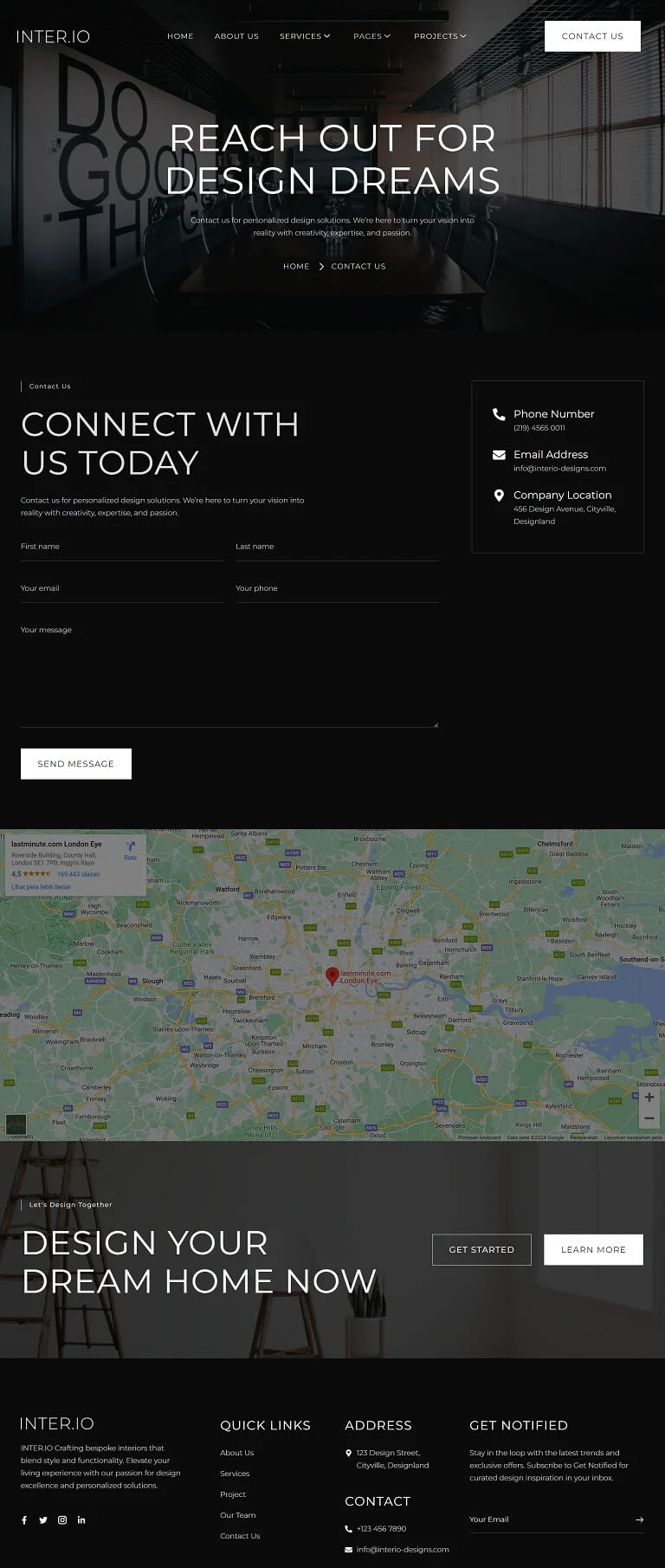Click the +123 456 7890 phone text
The image size is (665, 1568).
381,1529
